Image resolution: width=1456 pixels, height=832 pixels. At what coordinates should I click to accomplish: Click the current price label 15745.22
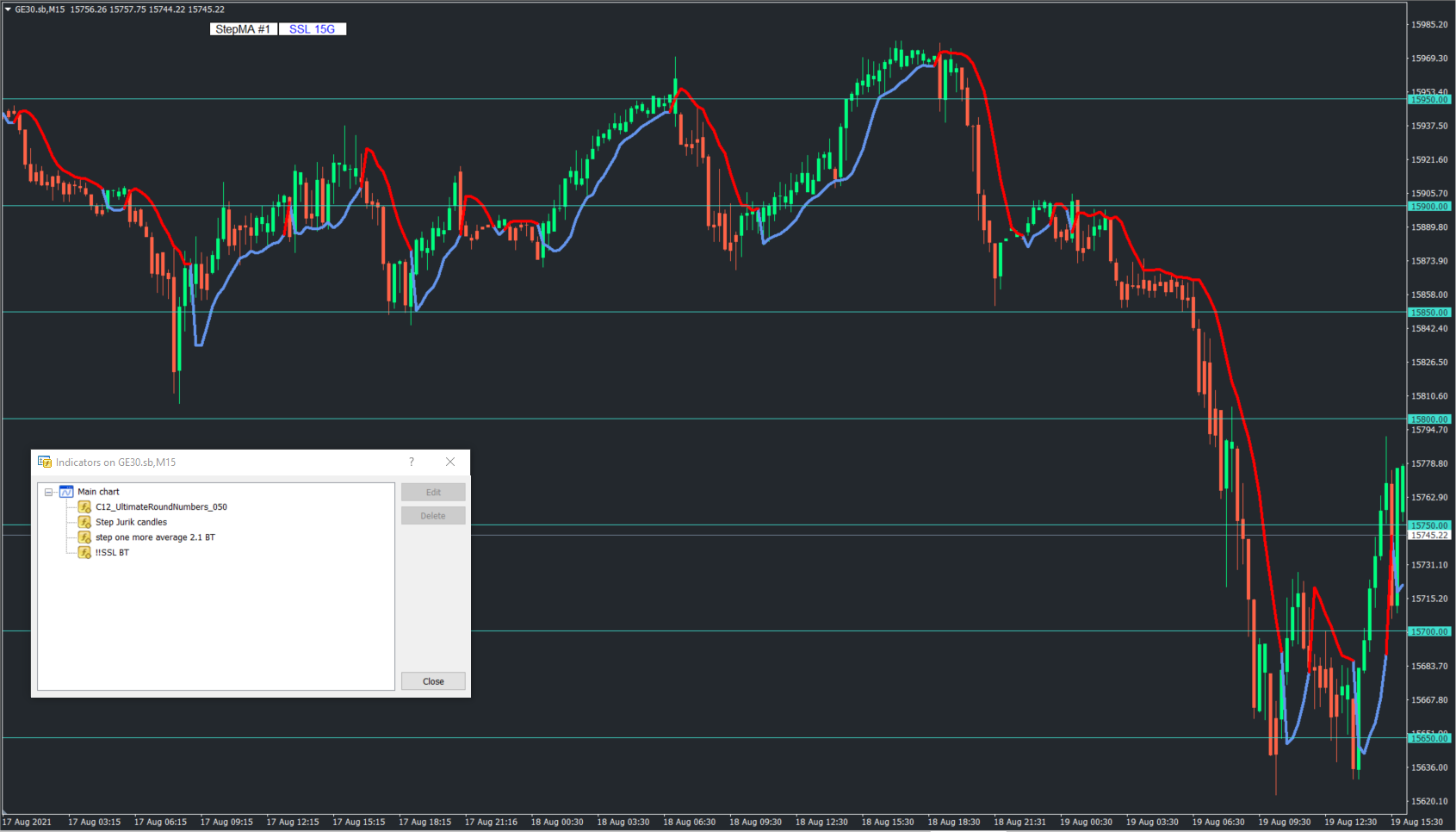(x=1429, y=536)
